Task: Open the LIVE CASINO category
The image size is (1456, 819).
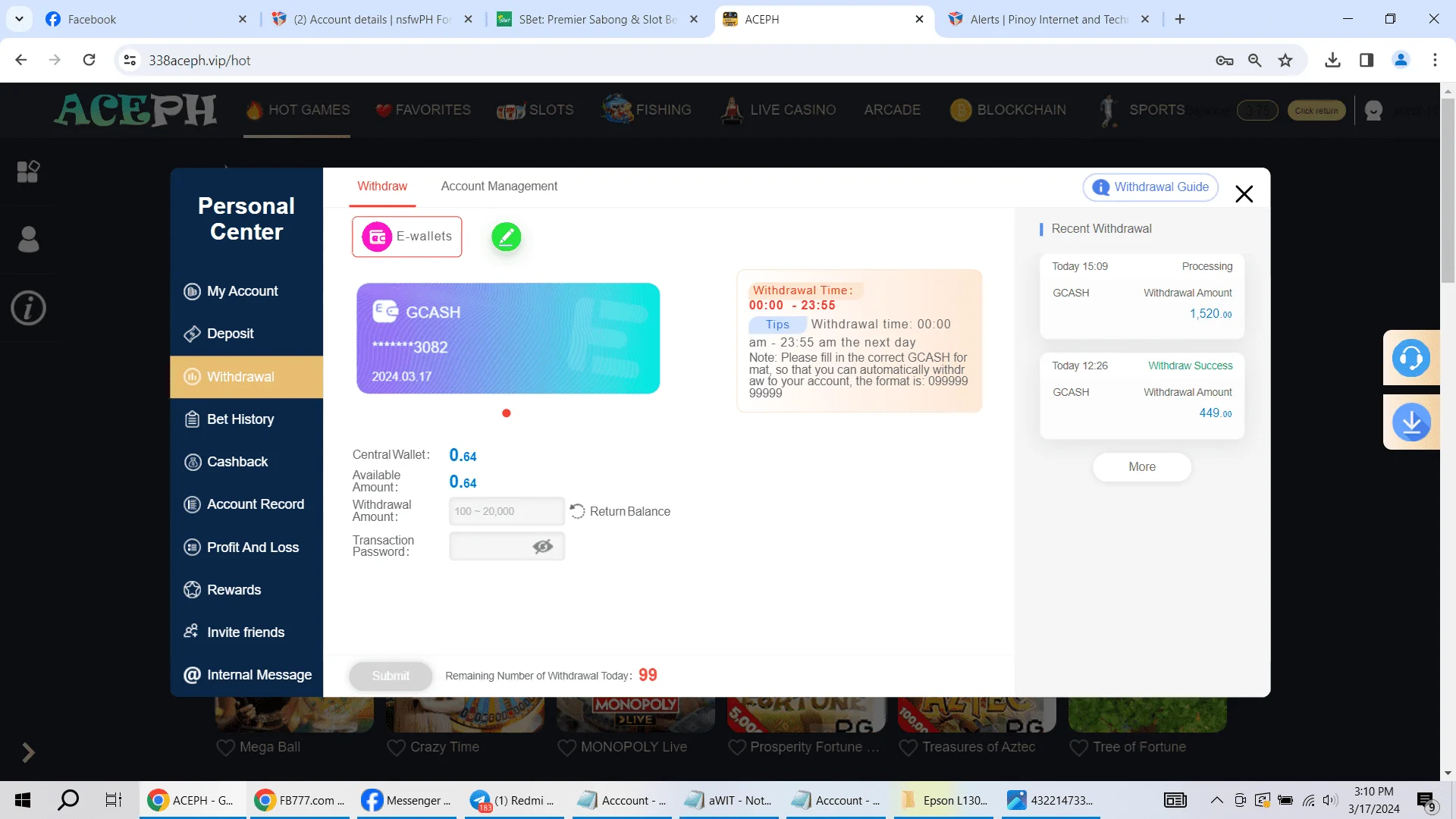Action: [778, 110]
